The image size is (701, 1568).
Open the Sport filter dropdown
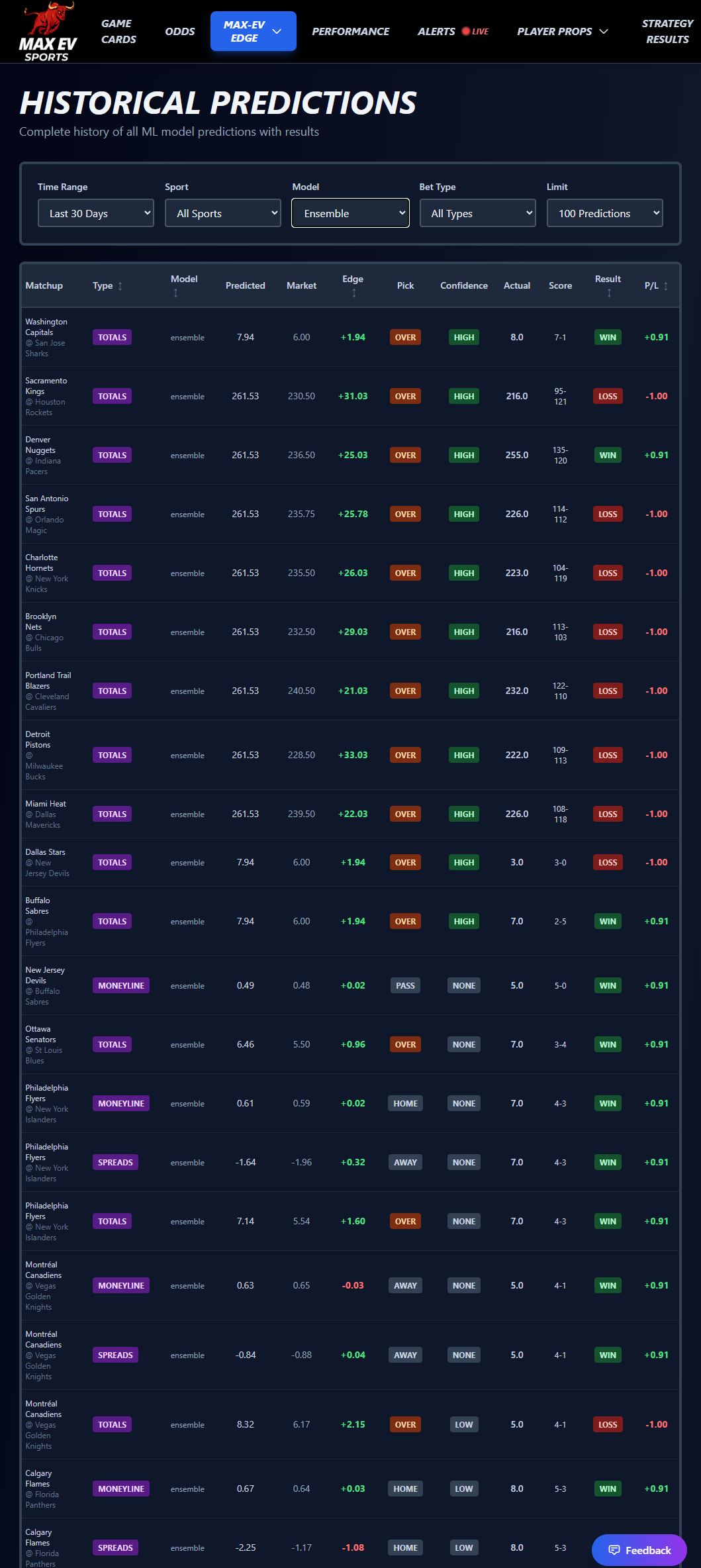click(x=223, y=213)
